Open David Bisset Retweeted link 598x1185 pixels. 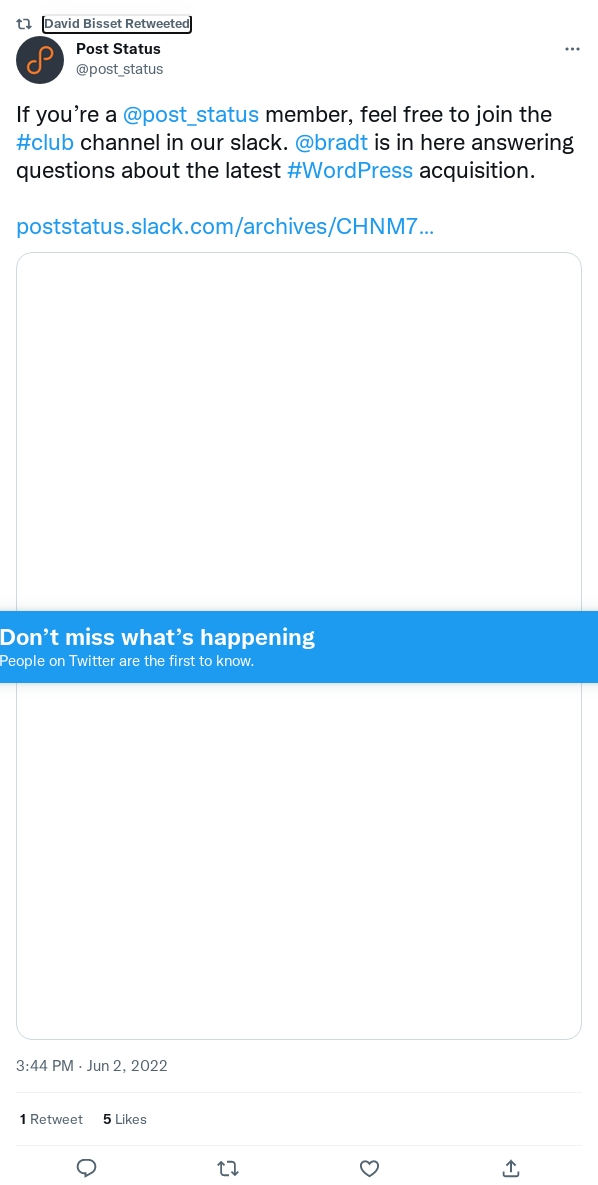(116, 24)
